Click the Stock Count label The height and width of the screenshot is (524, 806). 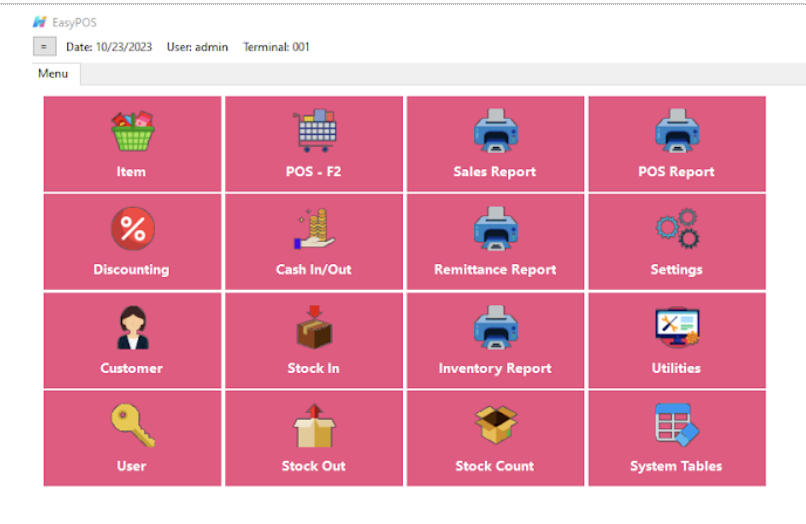(x=494, y=466)
